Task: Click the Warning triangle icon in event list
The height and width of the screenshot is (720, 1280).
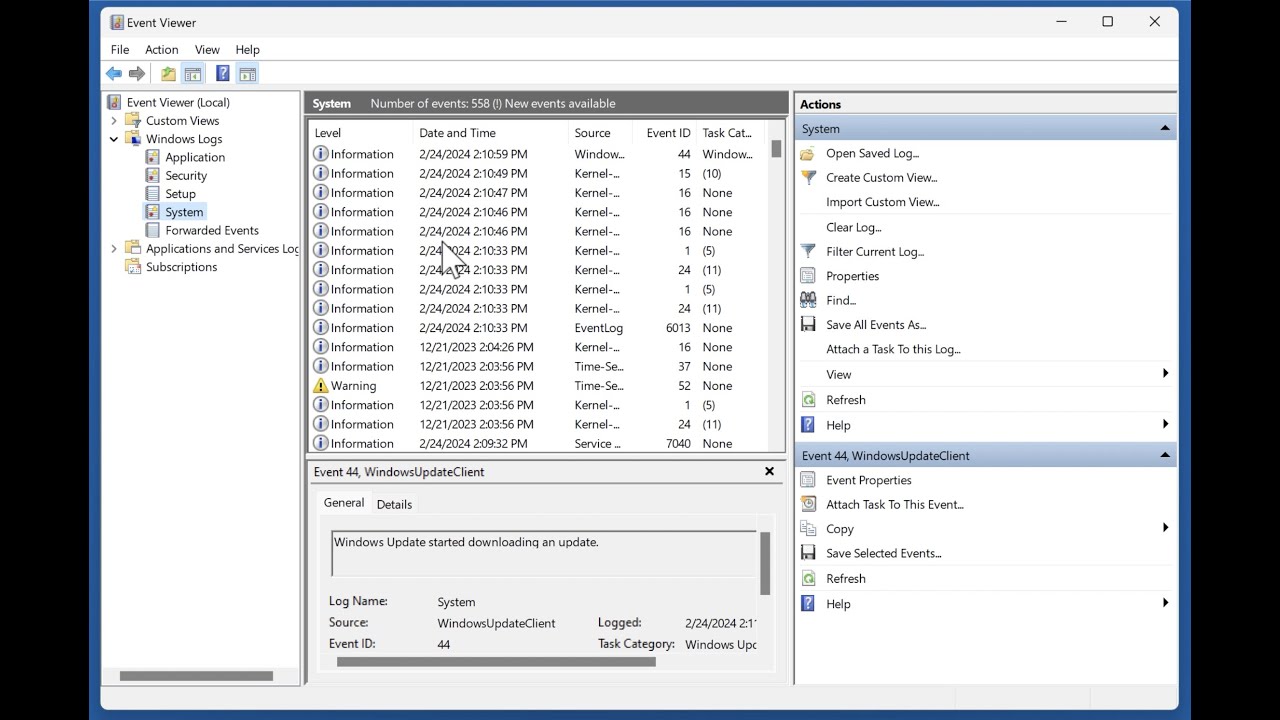Action: (x=320, y=386)
